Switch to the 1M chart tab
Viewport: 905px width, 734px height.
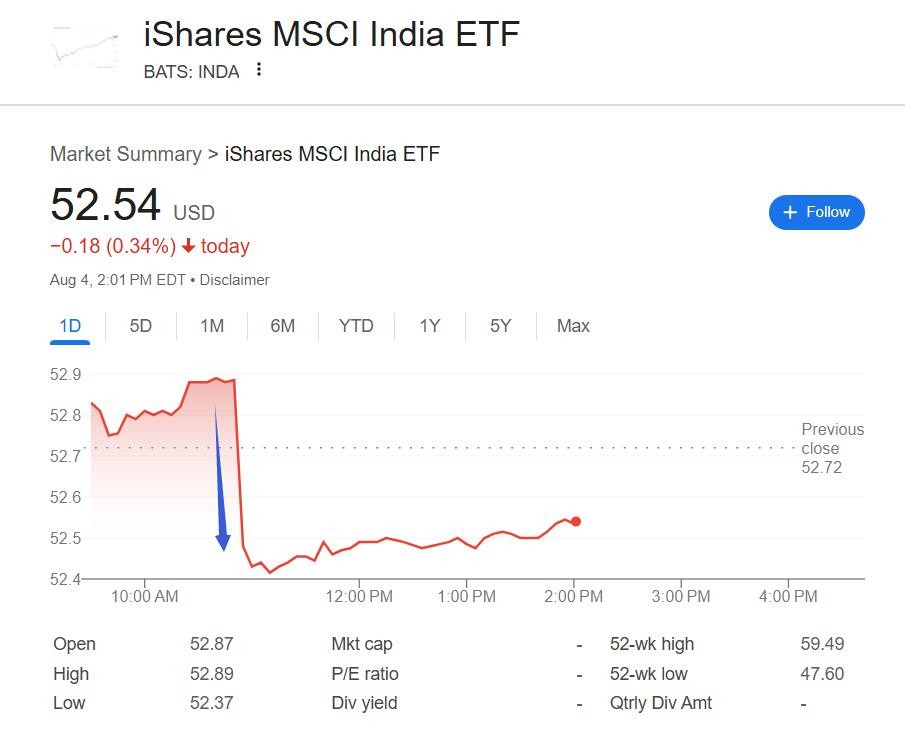[212, 326]
